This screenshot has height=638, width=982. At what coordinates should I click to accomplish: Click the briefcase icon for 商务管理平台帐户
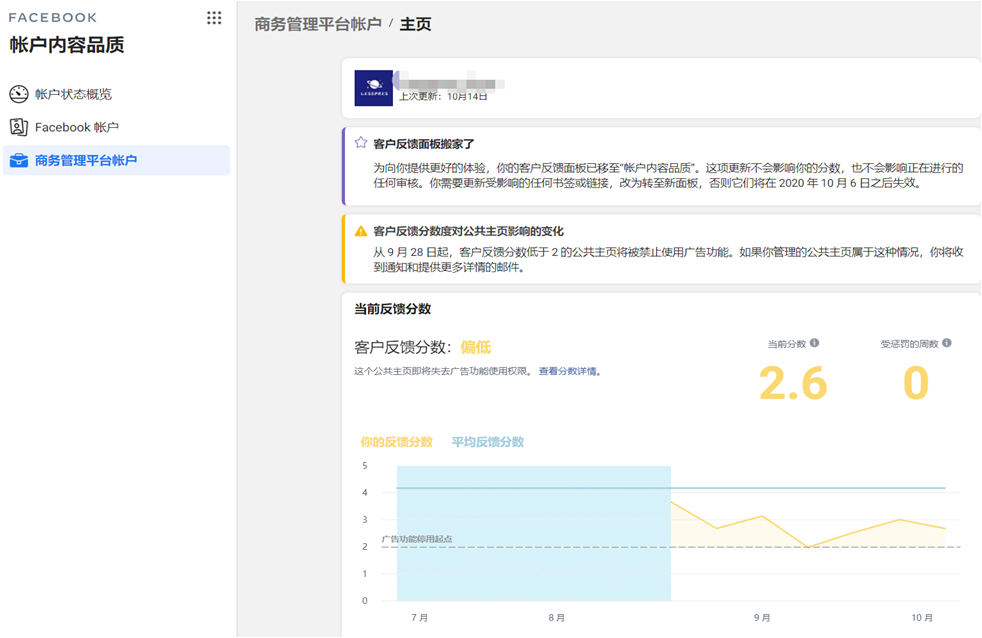pos(19,160)
